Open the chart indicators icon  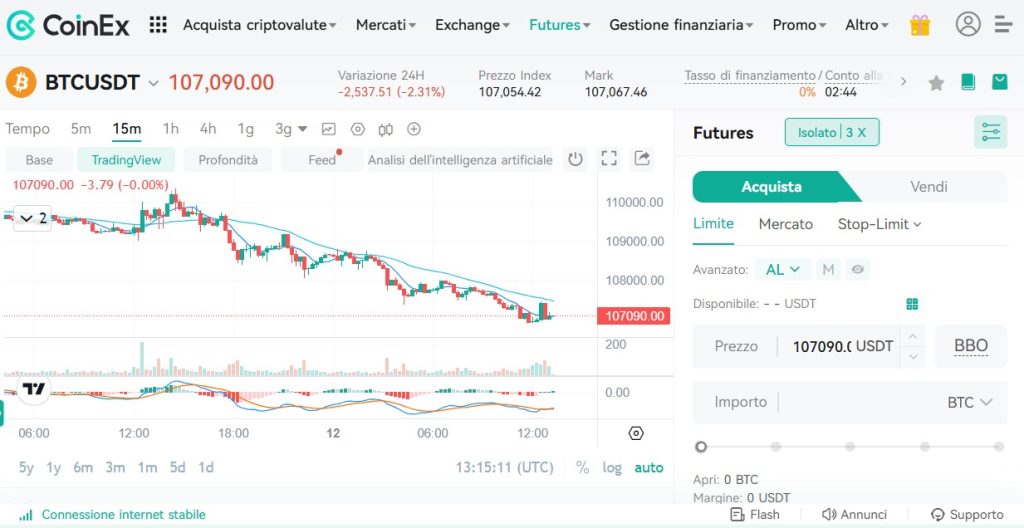[328, 129]
